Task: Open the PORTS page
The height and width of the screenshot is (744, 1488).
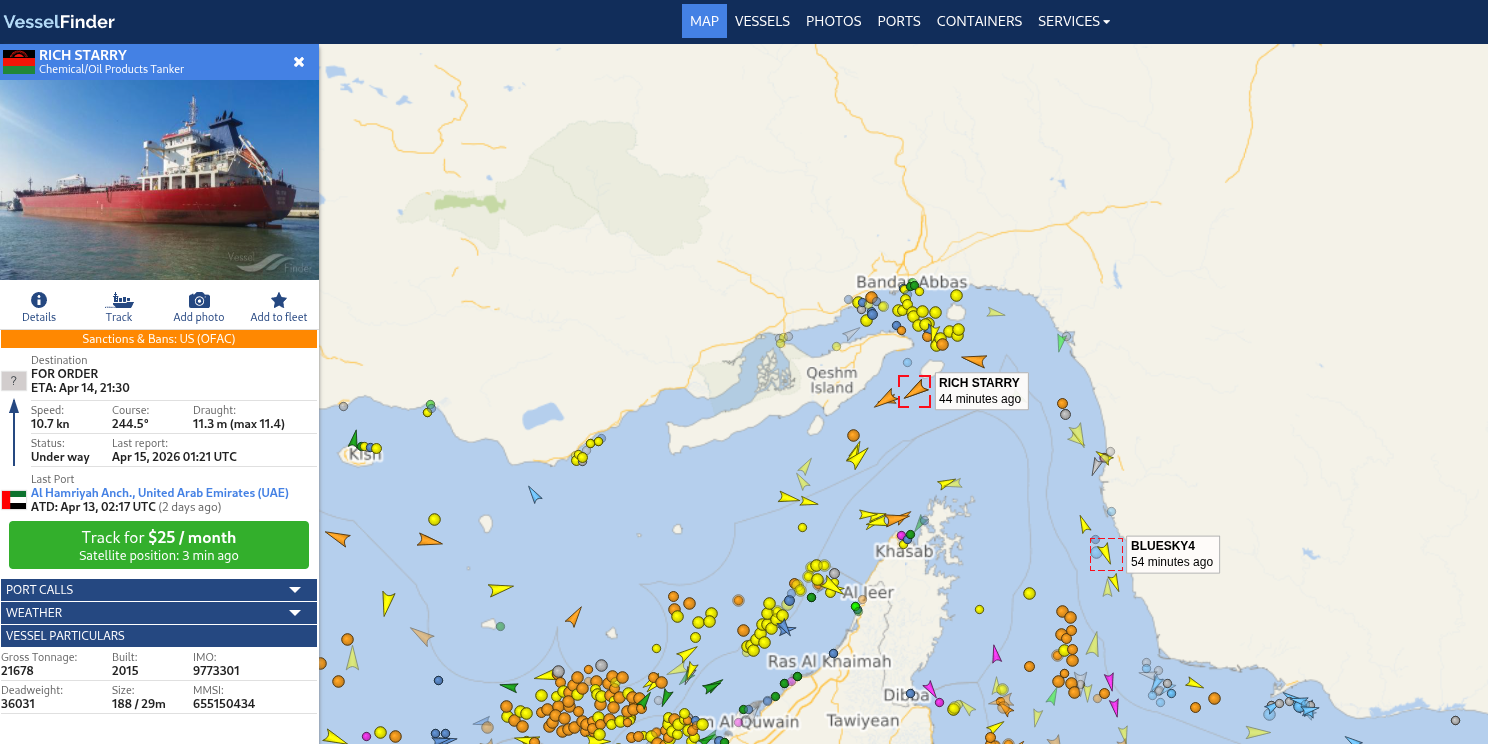Action: click(899, 21)
